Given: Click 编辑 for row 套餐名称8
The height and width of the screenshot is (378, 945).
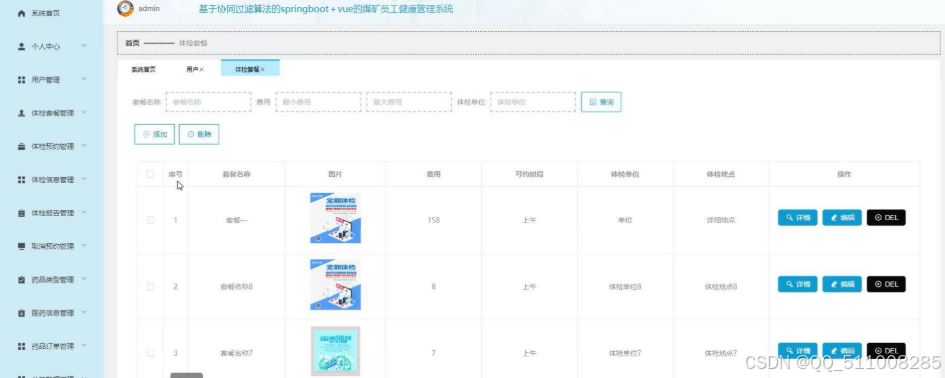Looking at the screenshot, I should click(842, 284).
